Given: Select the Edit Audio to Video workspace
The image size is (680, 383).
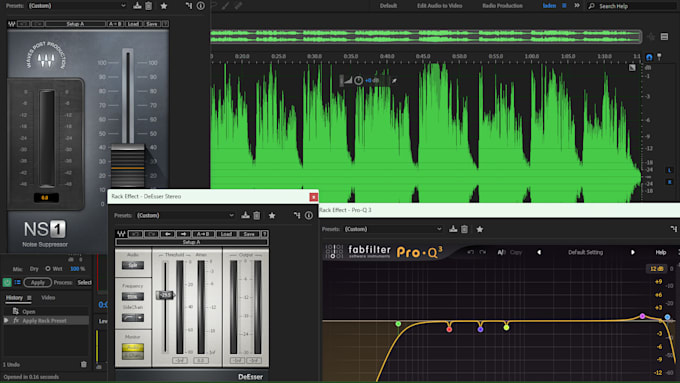Looking at the screenshot, I should tap(439, 6).
